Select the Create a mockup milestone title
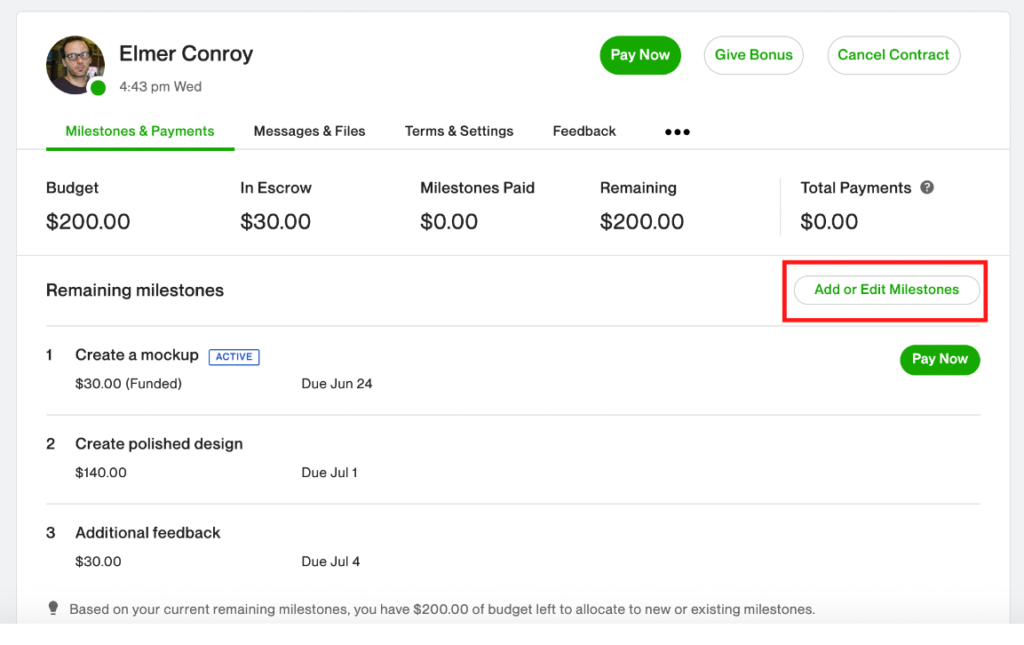1024x645 pixels. 137,355
